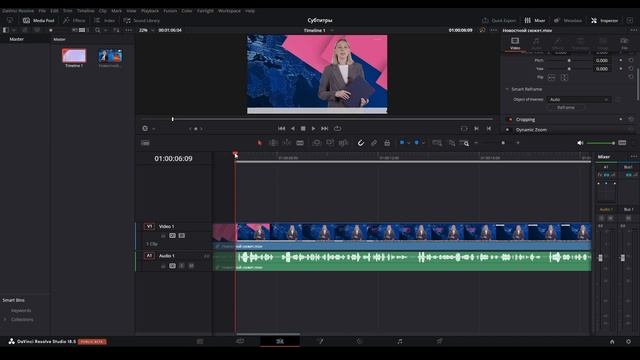Click Pitch value input field

tap(602, 60)
